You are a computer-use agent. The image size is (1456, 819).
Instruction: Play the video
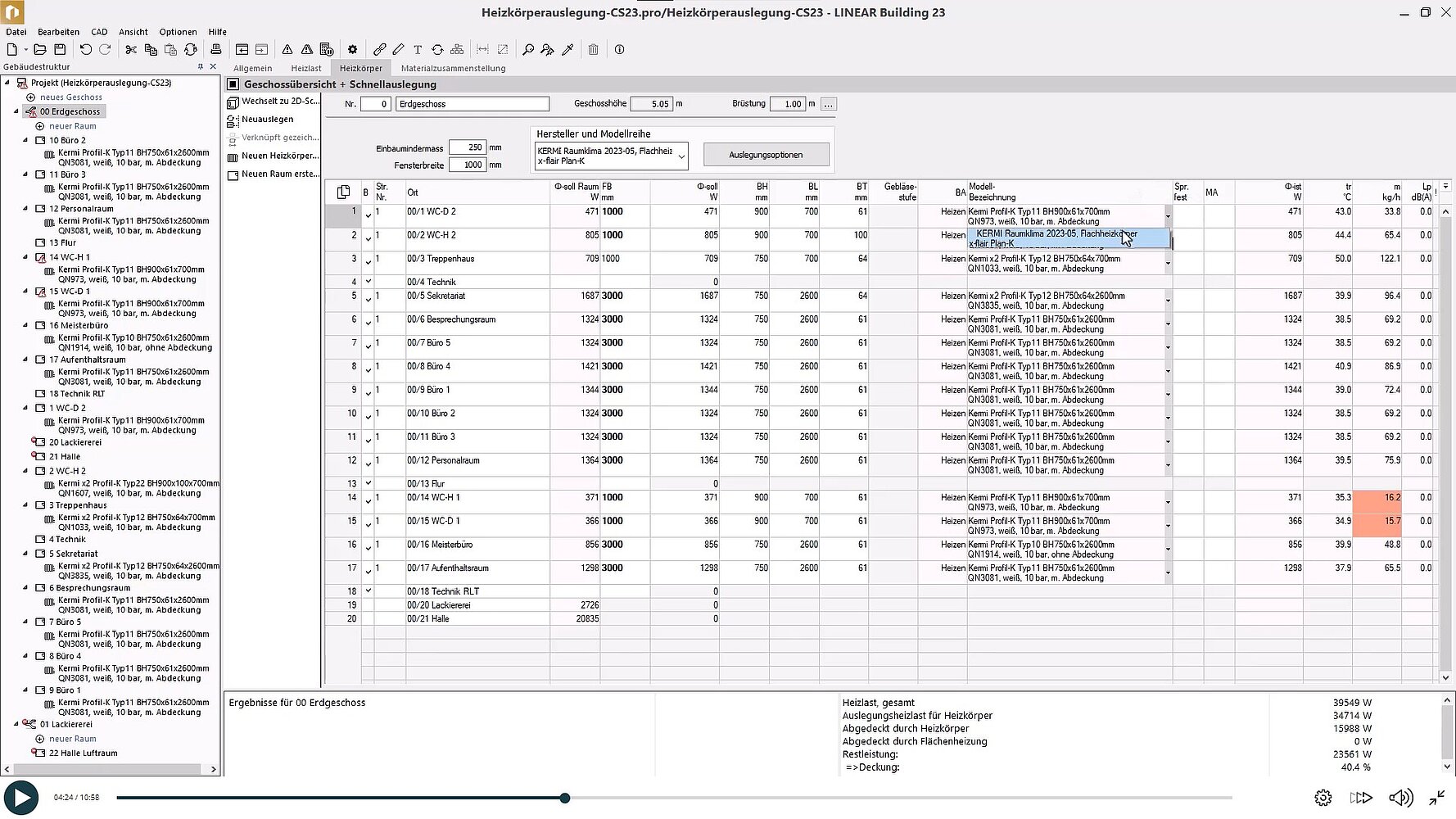coord(21,798)
